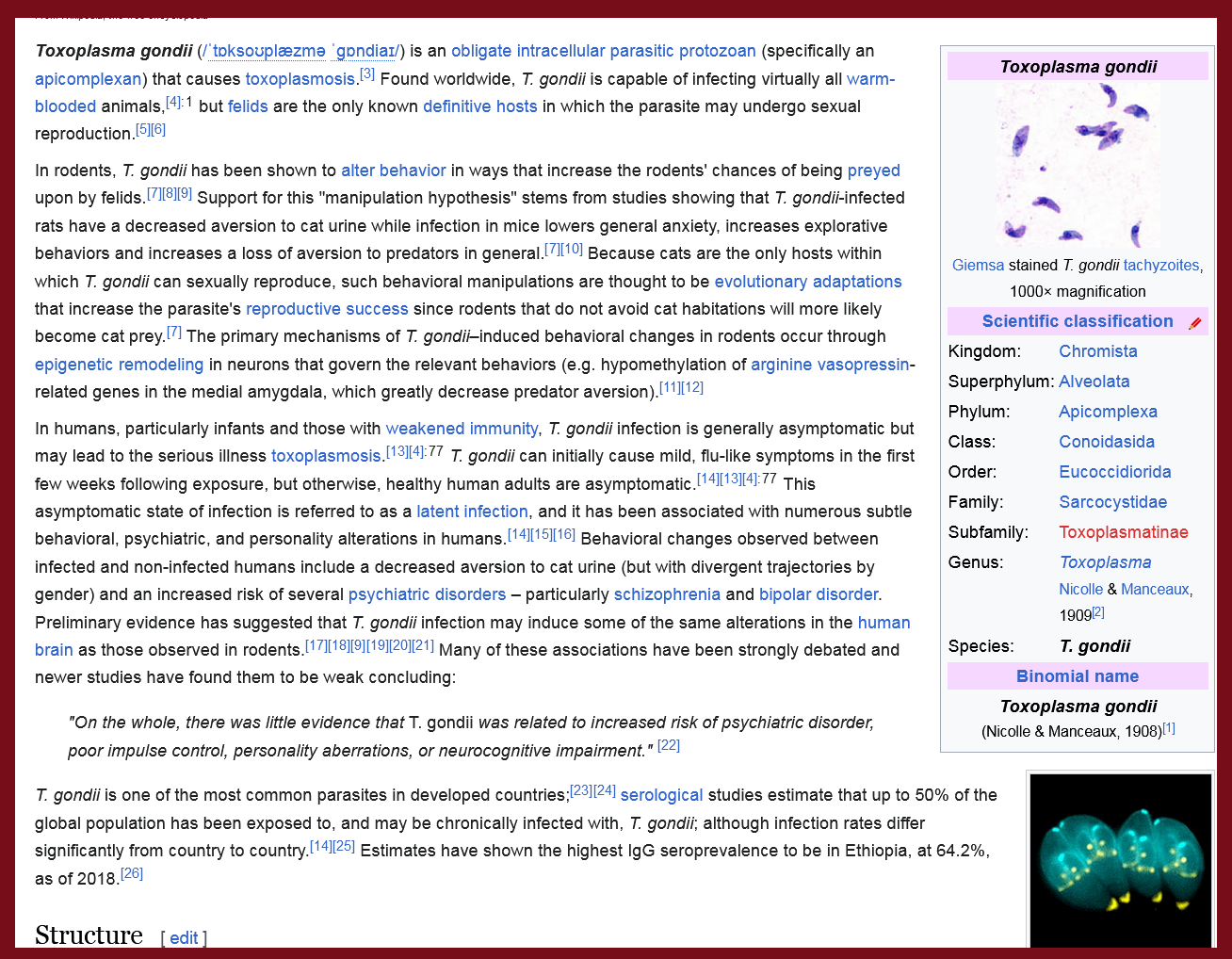Open the red 'Toxoplasmatinae' subfamily link

[x=1124, y=532]
